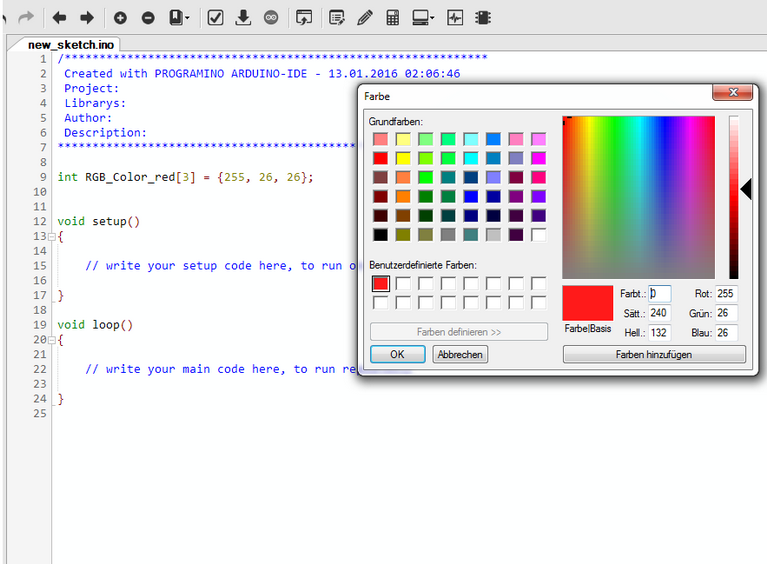The image size is (767, 564).
Task: Click the '// write your main code' comment
Action: coord(221,369)
